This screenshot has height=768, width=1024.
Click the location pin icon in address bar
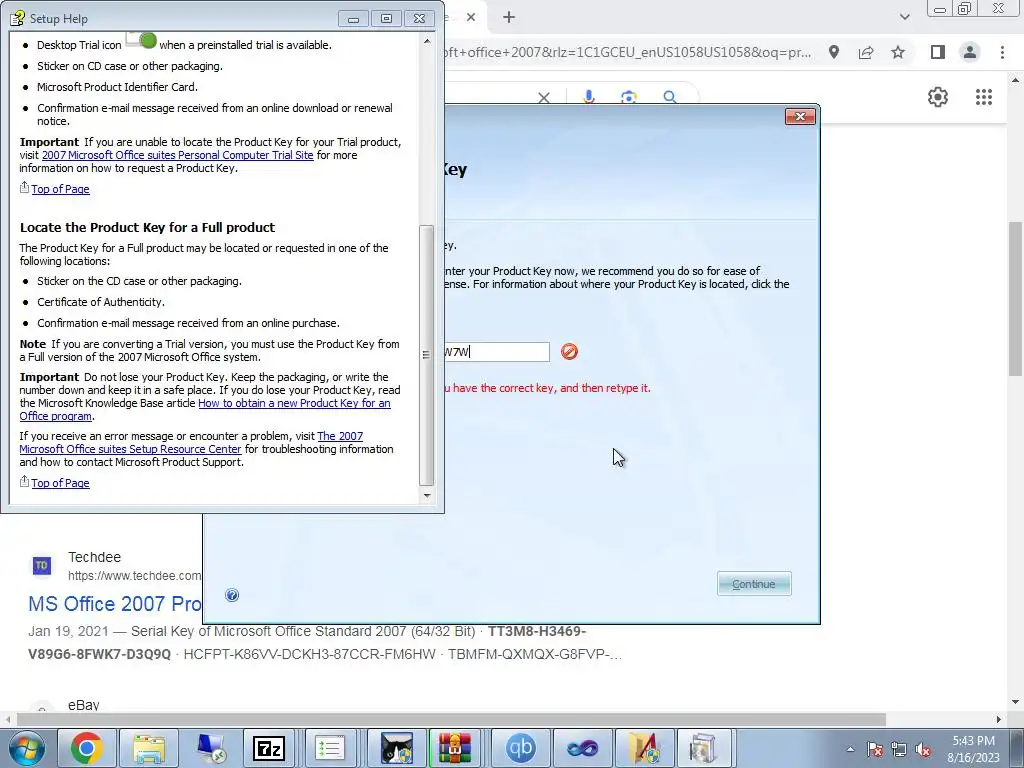tap(834, 52)
